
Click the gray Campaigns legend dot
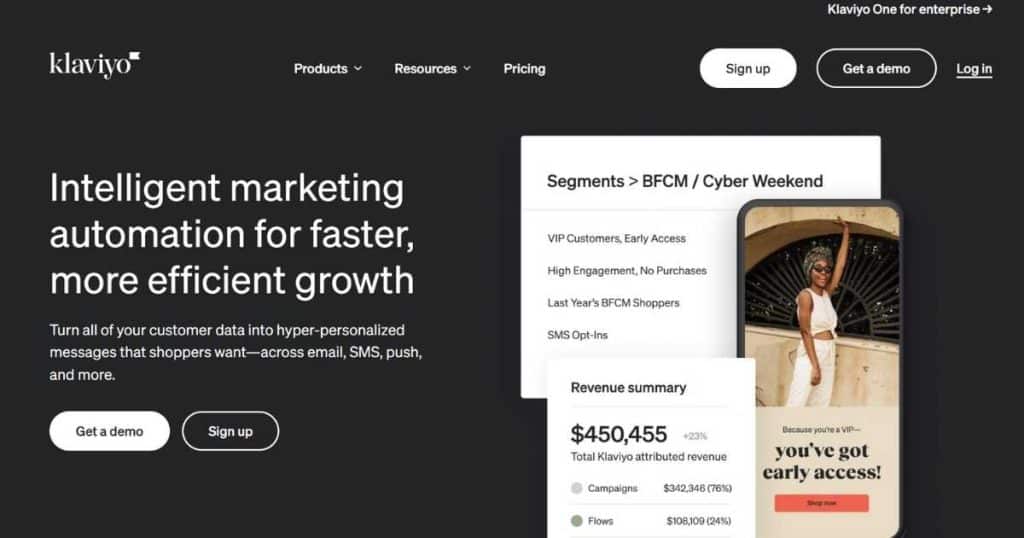pyautogui.click(x=576, y=488)
